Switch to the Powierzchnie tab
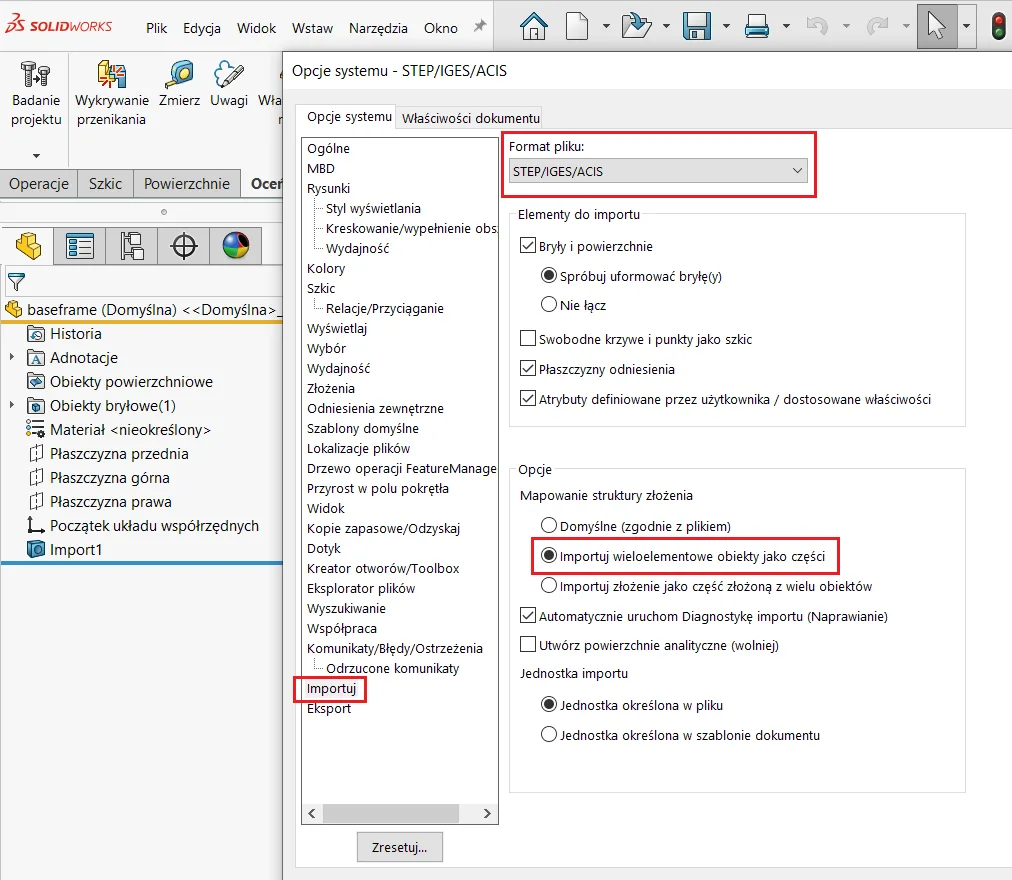The image size is (1012, 880). pyautogui.click(x=187, y=184)
